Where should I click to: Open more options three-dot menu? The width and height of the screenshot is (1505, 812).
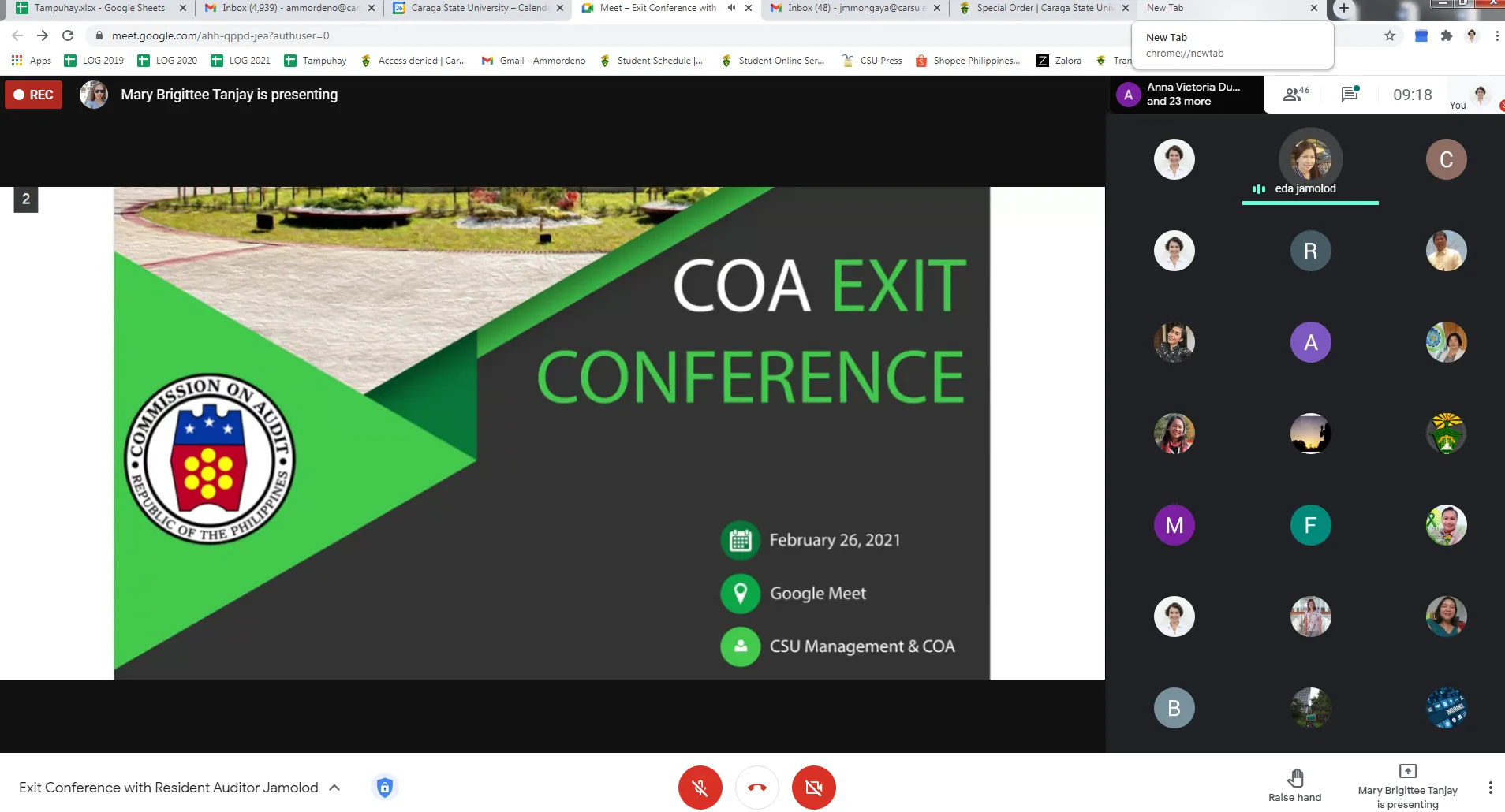(1489, 787)
